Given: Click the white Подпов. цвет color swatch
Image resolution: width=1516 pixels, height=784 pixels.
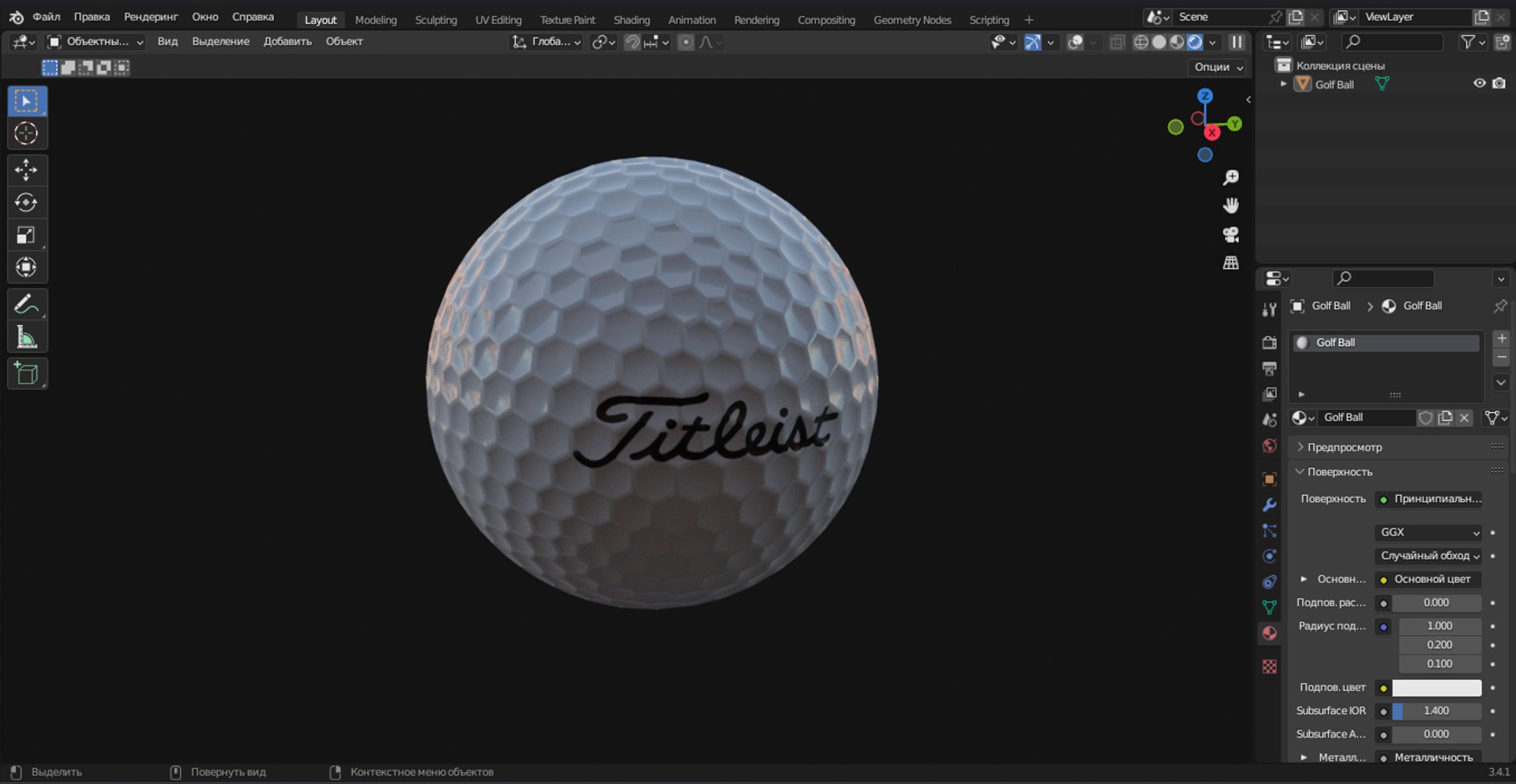Looking at the screenshot, I should click(1436, 688).
